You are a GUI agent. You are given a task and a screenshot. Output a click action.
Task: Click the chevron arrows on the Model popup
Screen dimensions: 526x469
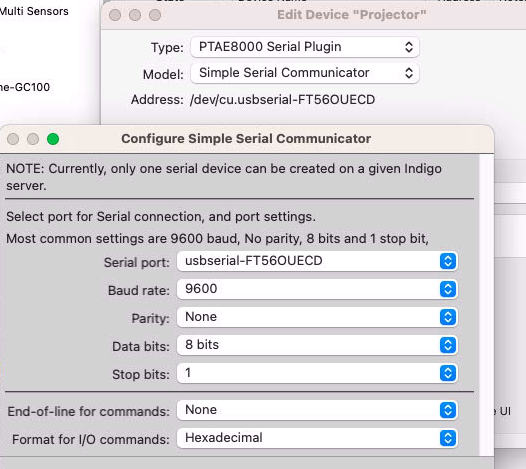(x=409, y=73)
